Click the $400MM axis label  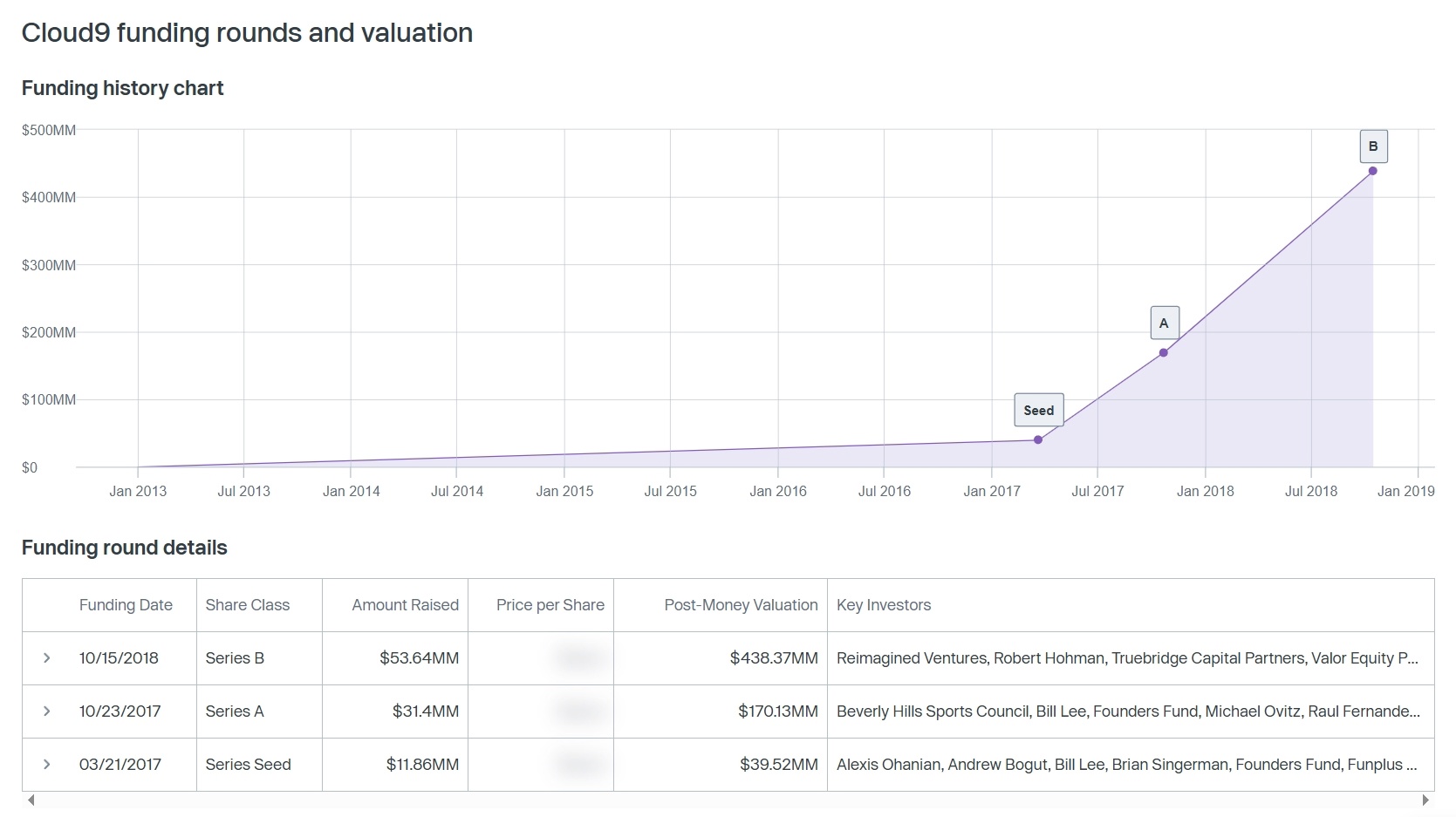49,198
